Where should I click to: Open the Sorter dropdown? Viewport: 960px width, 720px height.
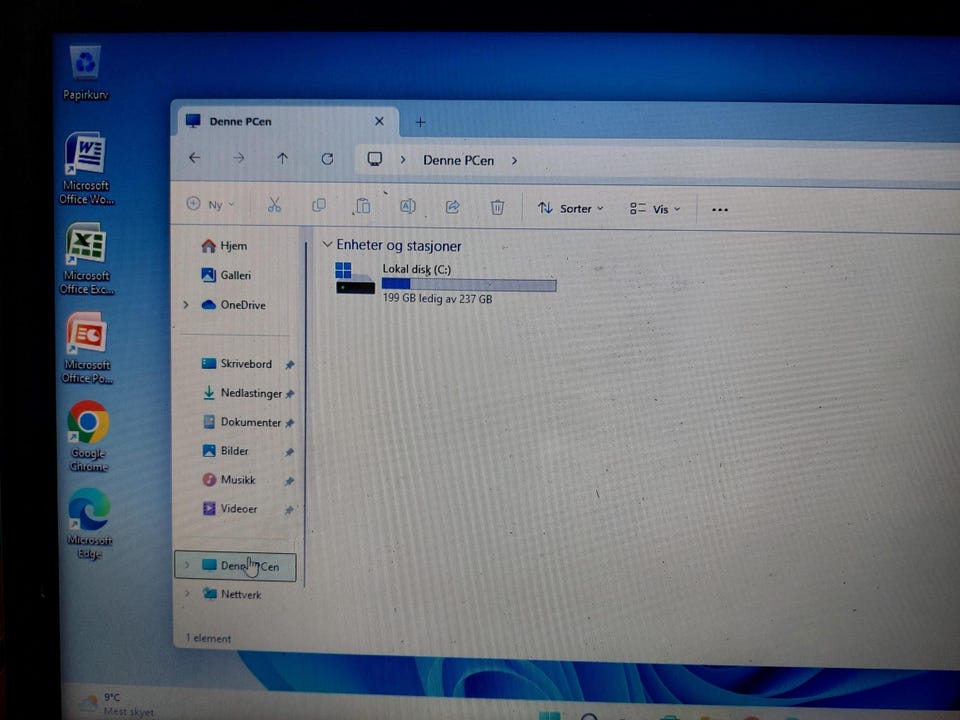point(571,209)
